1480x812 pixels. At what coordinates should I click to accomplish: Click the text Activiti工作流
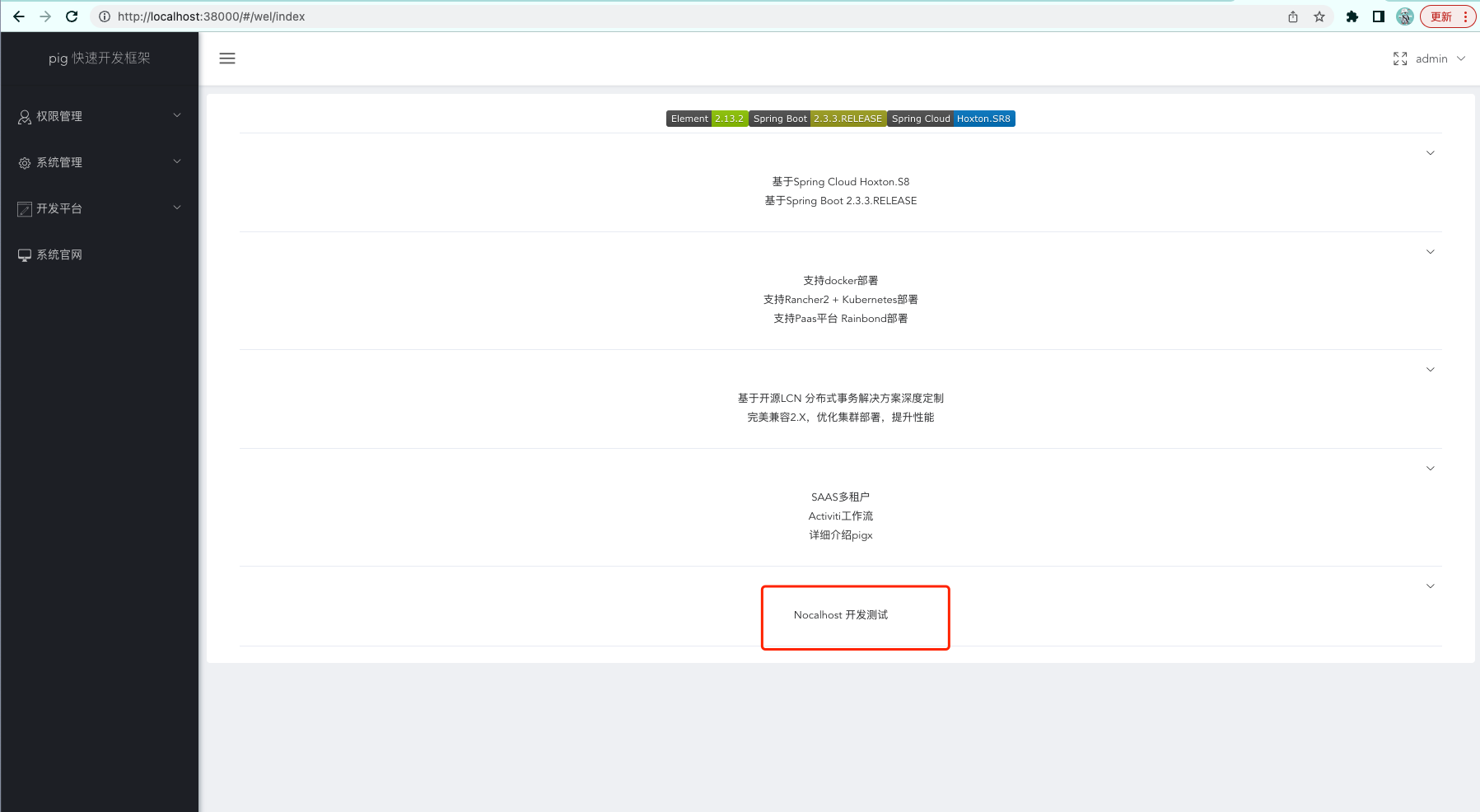point(841,516)
